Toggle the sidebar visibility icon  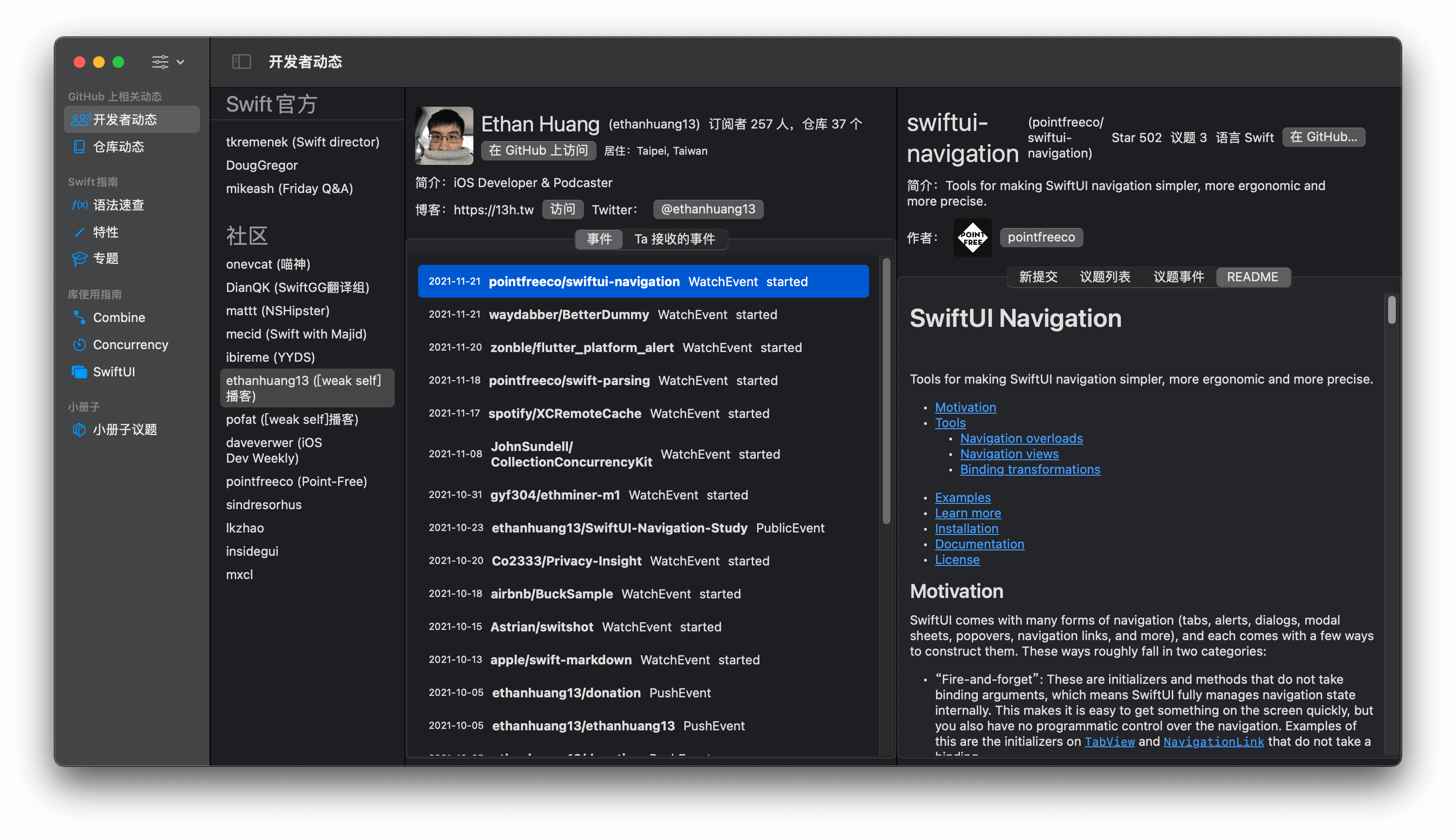[241, 62]
